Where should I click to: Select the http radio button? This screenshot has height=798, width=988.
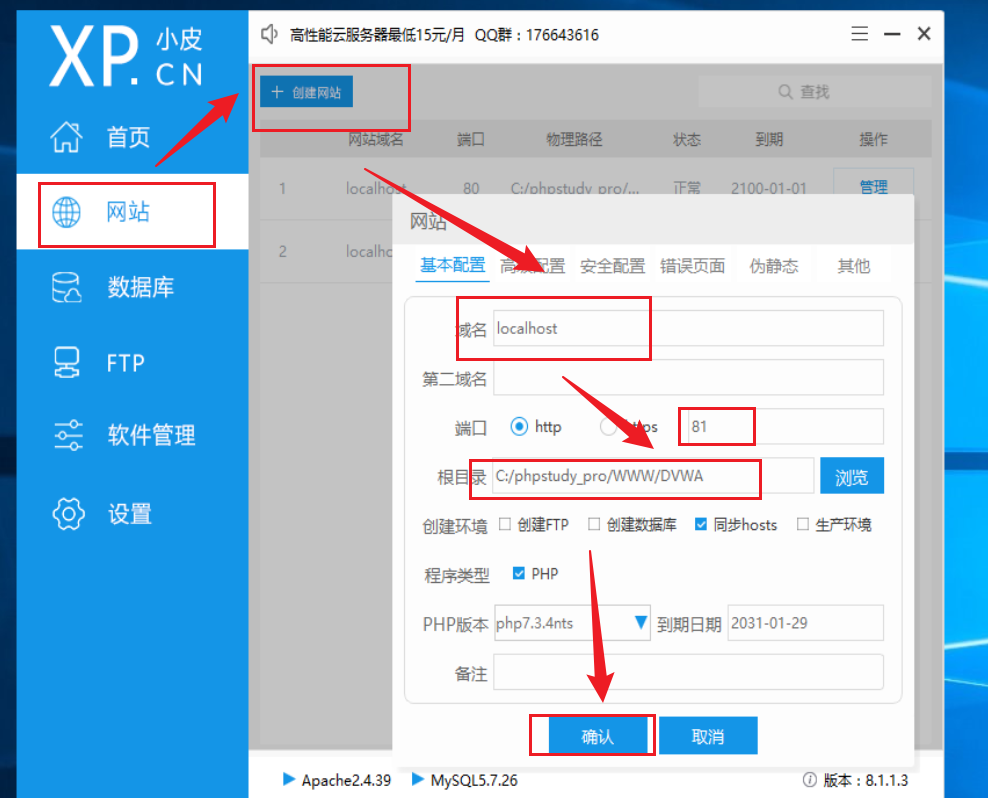(519, 427)
